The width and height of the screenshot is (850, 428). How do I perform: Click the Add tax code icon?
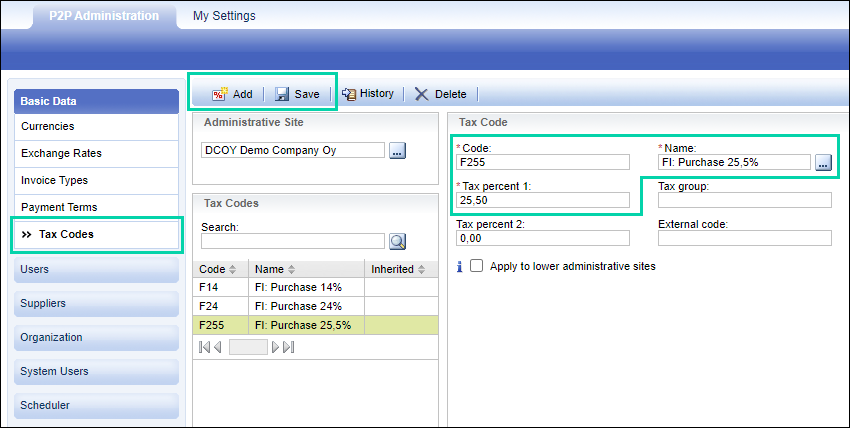point(219,94)
